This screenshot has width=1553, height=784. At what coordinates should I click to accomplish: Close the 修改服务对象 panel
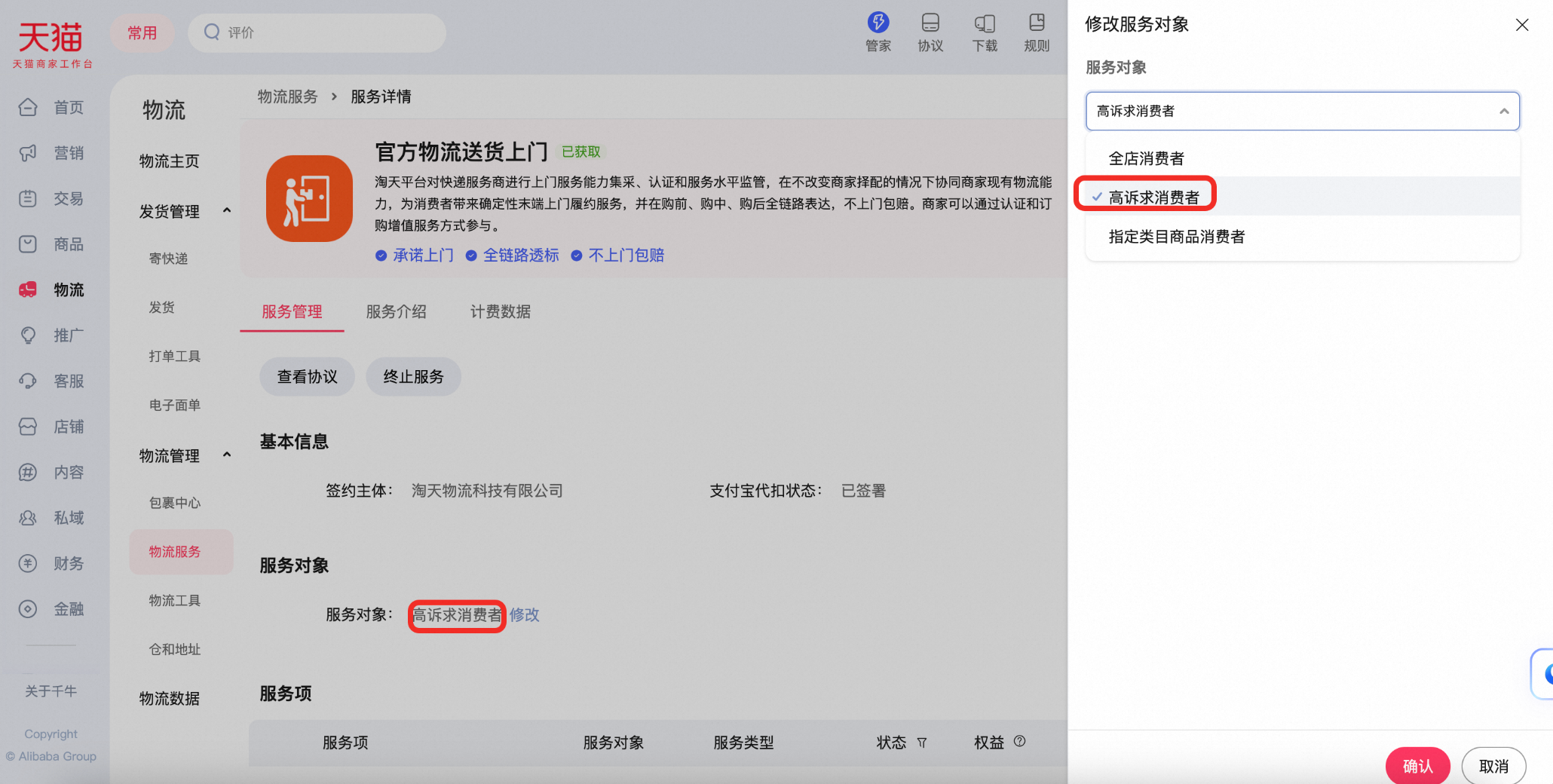click(1522, 25)
